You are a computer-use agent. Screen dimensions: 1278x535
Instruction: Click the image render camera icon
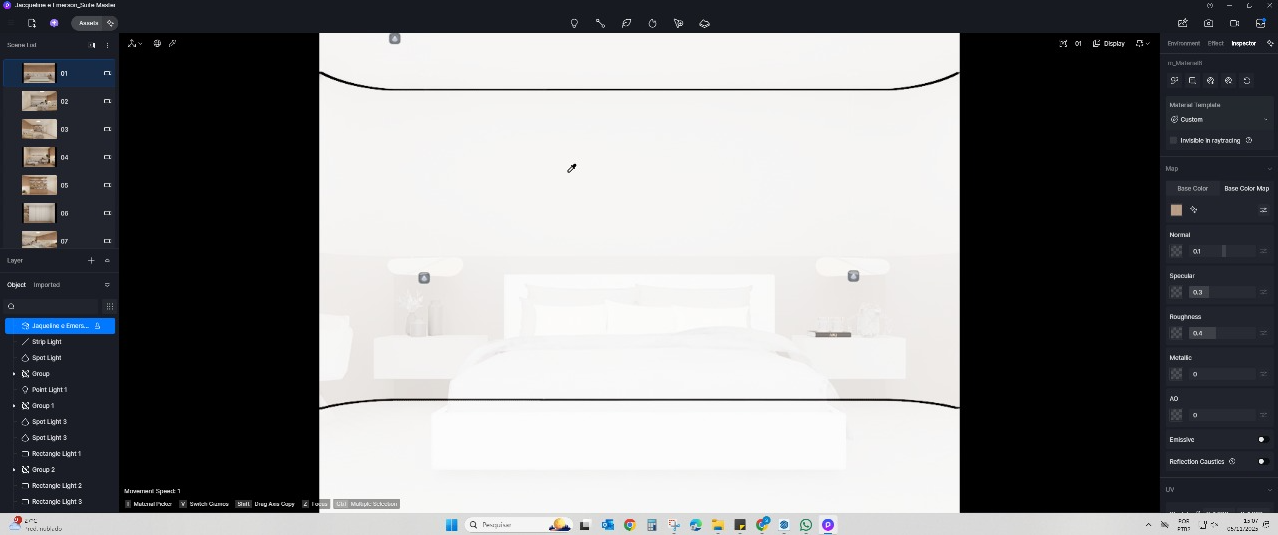coord(1208,23)
